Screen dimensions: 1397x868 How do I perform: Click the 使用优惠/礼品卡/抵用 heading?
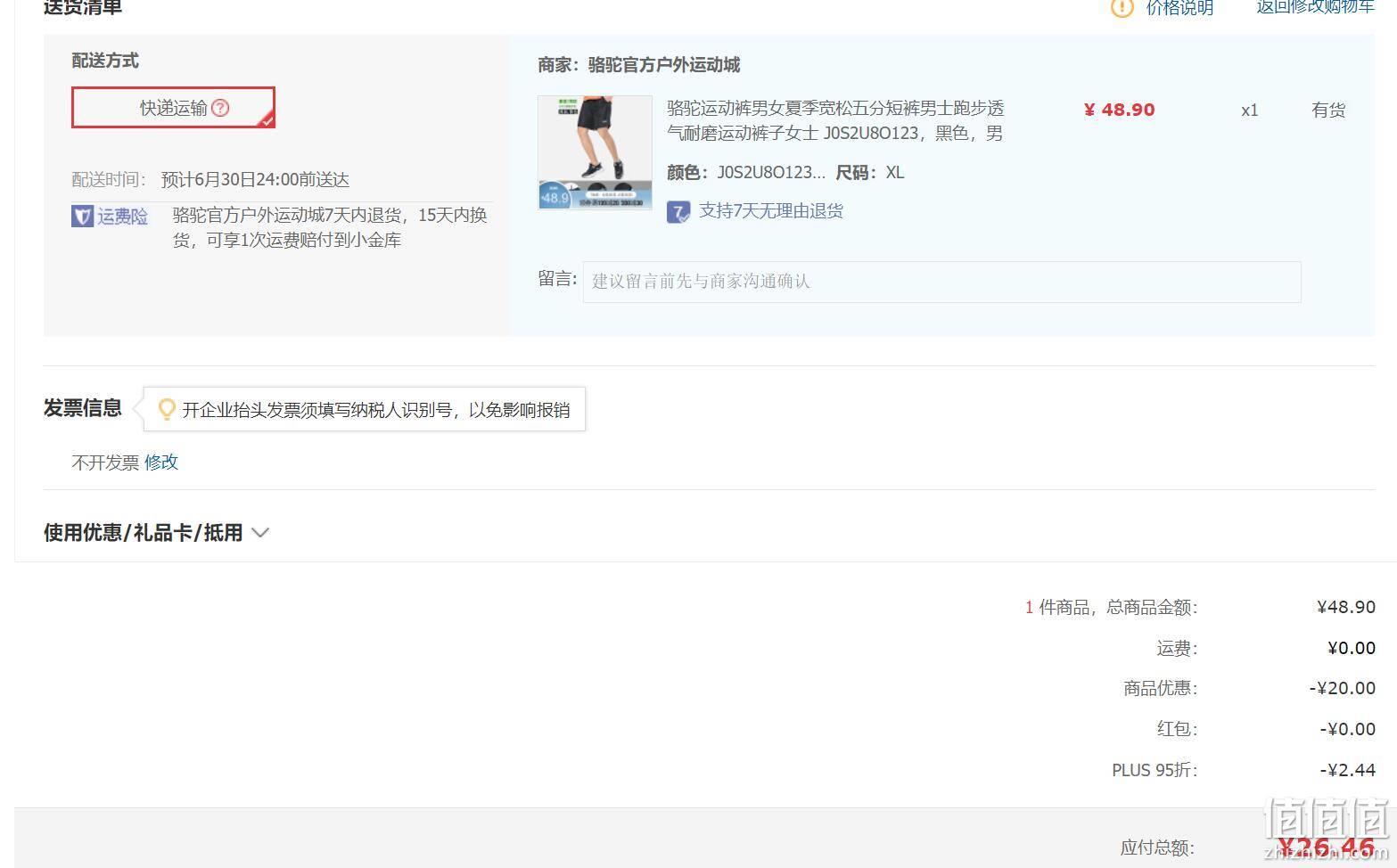(x=144, y=532)
